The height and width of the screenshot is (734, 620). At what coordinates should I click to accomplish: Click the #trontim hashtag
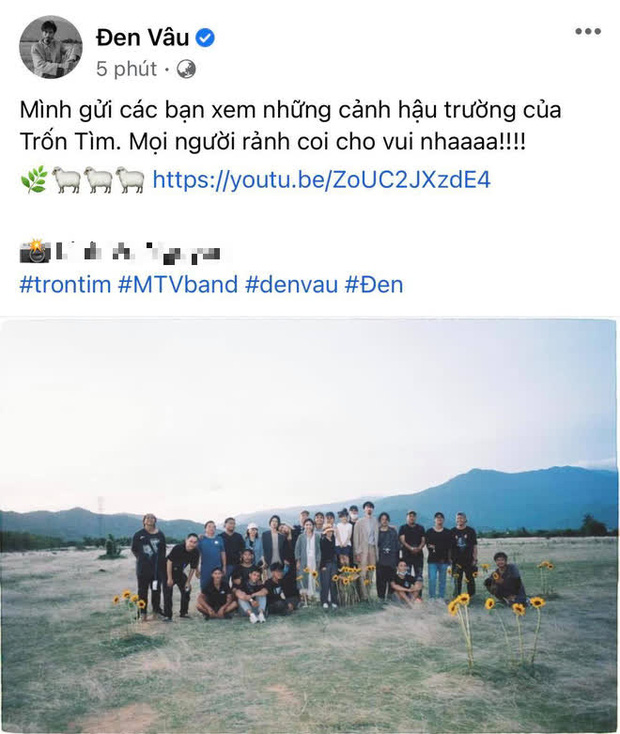click(65, 285)
